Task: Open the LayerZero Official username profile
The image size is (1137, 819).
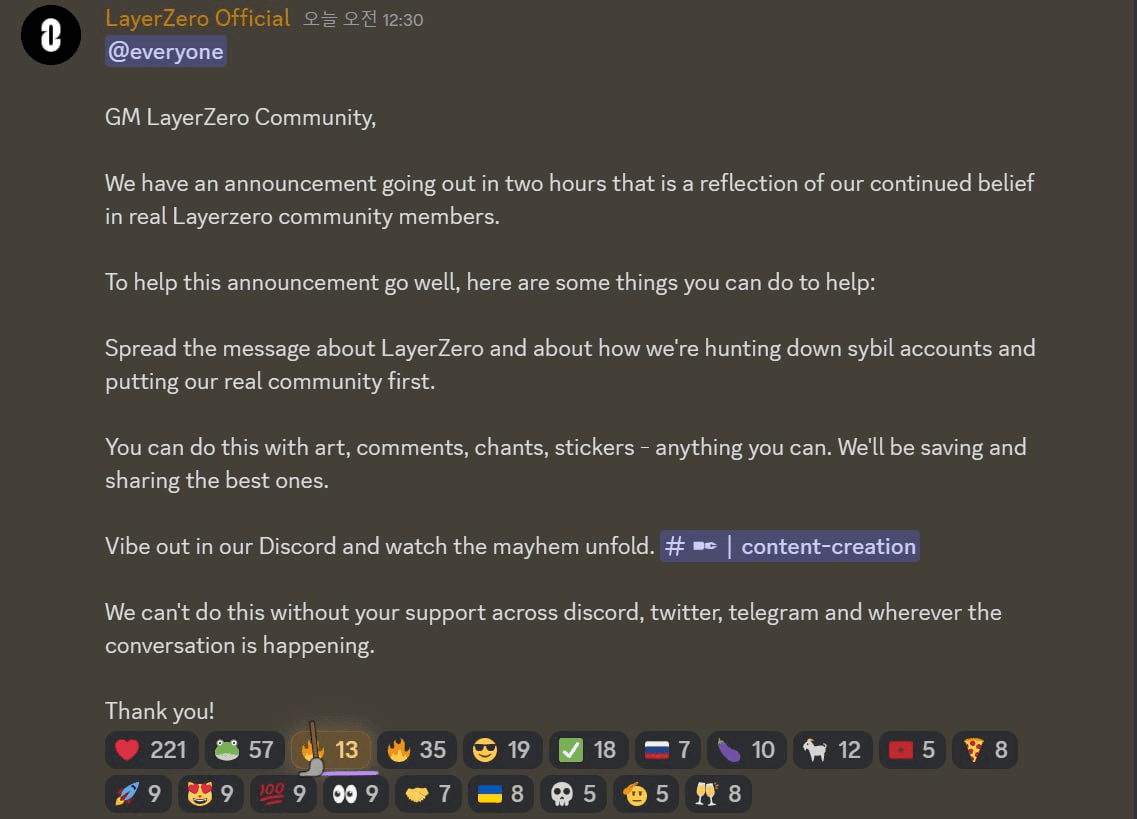Action: click(x=197, y=17)
